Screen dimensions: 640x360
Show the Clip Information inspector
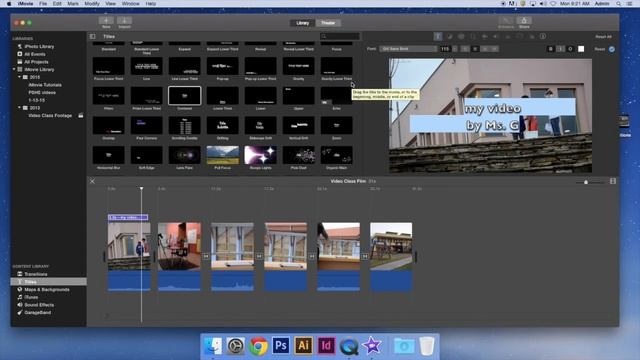coord(543,36)
